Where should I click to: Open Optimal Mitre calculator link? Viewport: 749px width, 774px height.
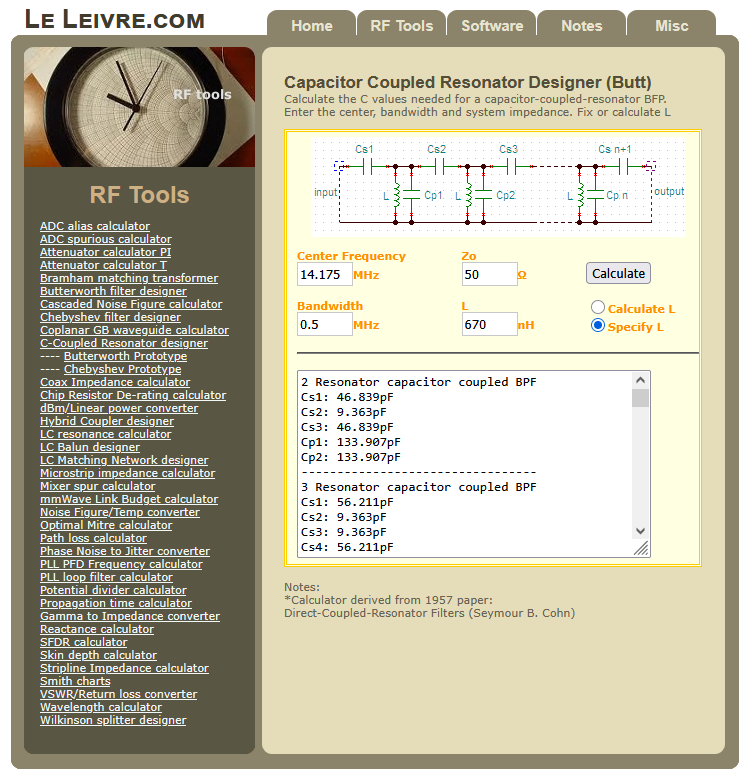point(106,525)
